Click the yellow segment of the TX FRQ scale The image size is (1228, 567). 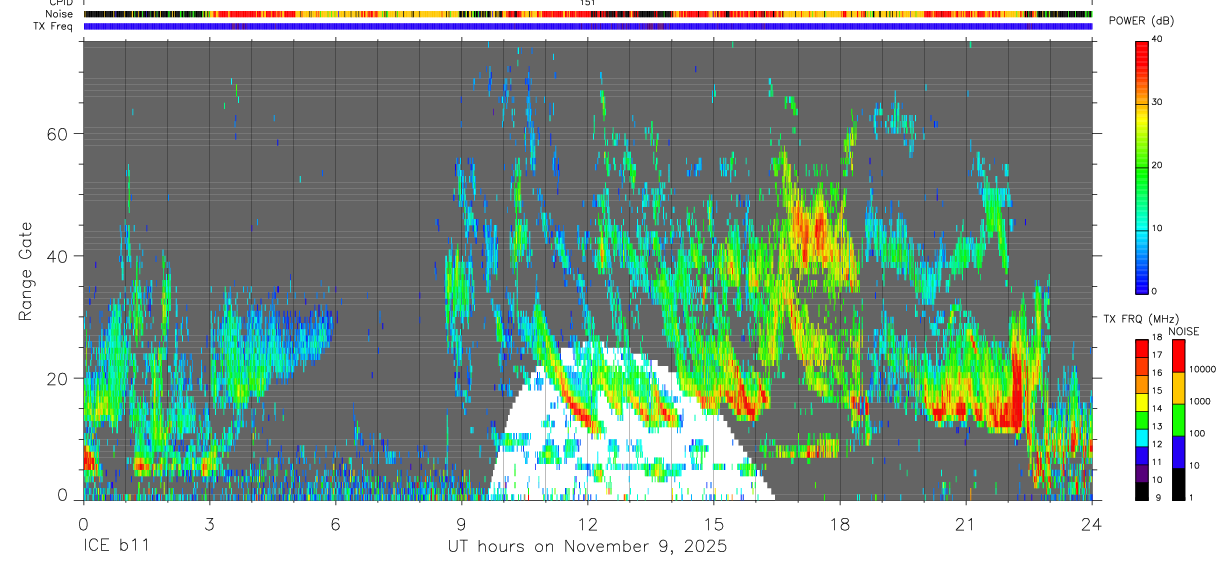[1141, 402]
